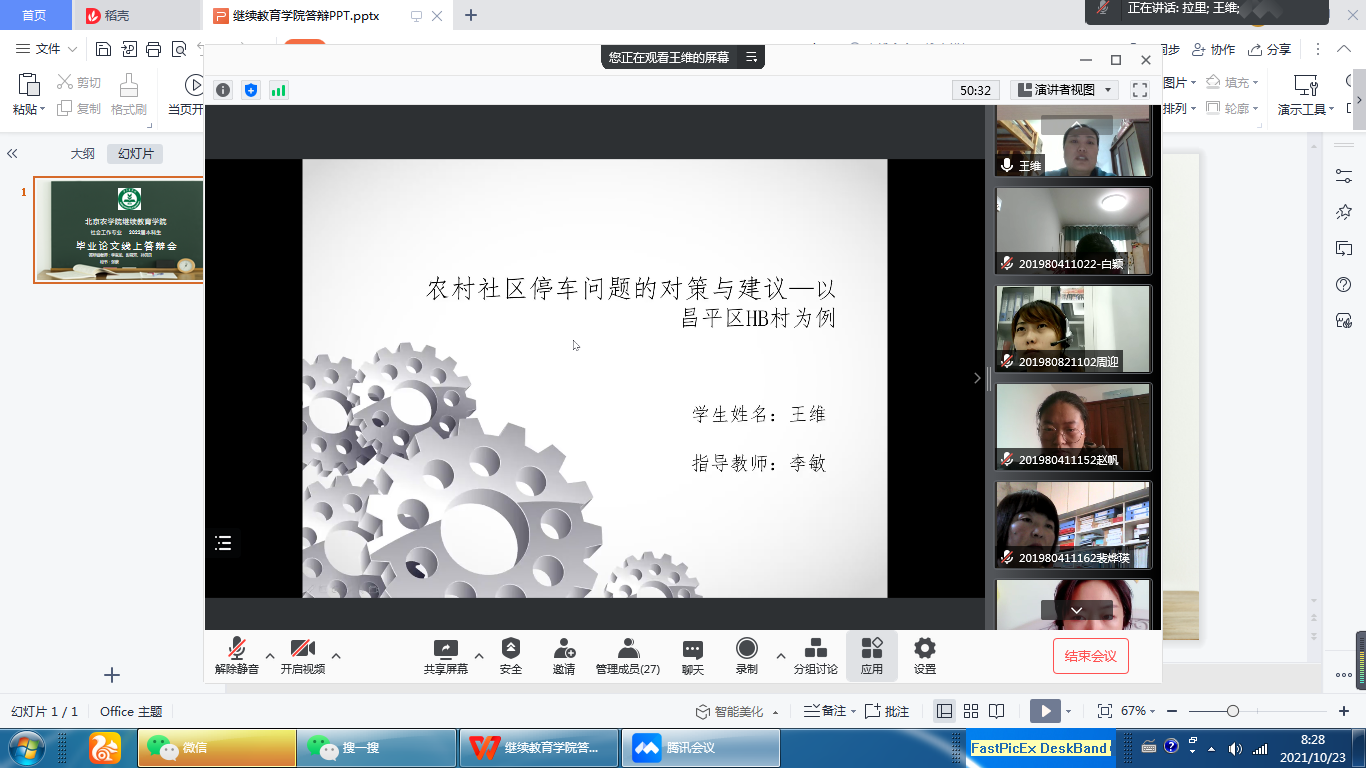This screenshot has height=768, width=1366.
Task: Open the 文件 menu in WPS
Action: click(47, 49)
